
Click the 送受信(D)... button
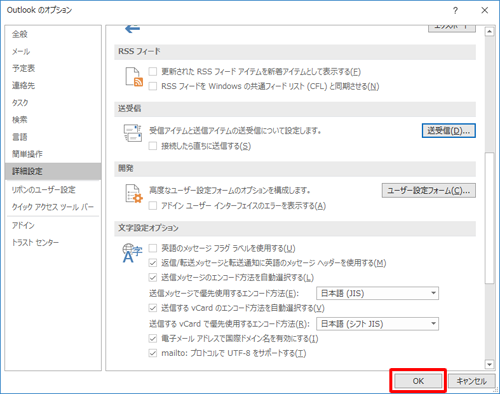tap(449, 131)
